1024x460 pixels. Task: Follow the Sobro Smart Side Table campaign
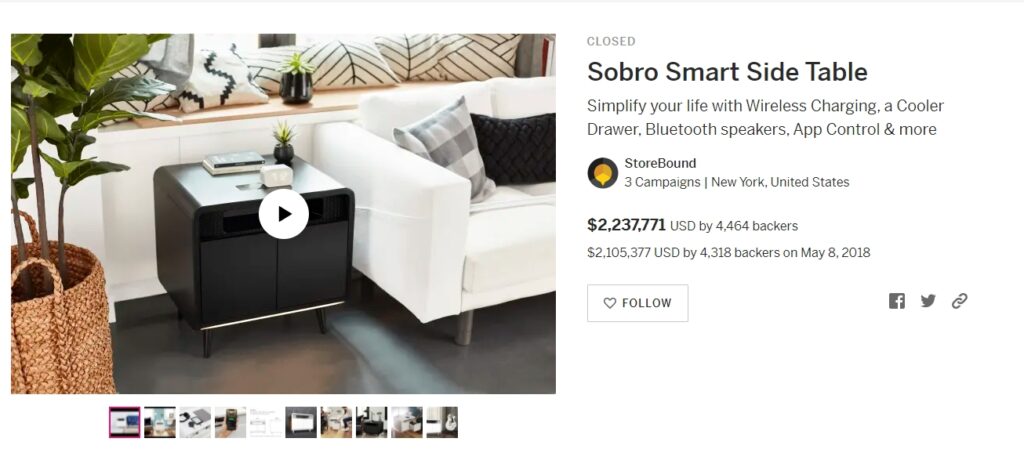(x=637, y=303)
